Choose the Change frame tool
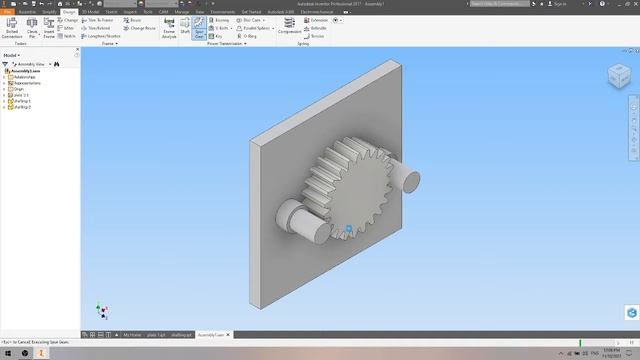 [x=67, y=20]
